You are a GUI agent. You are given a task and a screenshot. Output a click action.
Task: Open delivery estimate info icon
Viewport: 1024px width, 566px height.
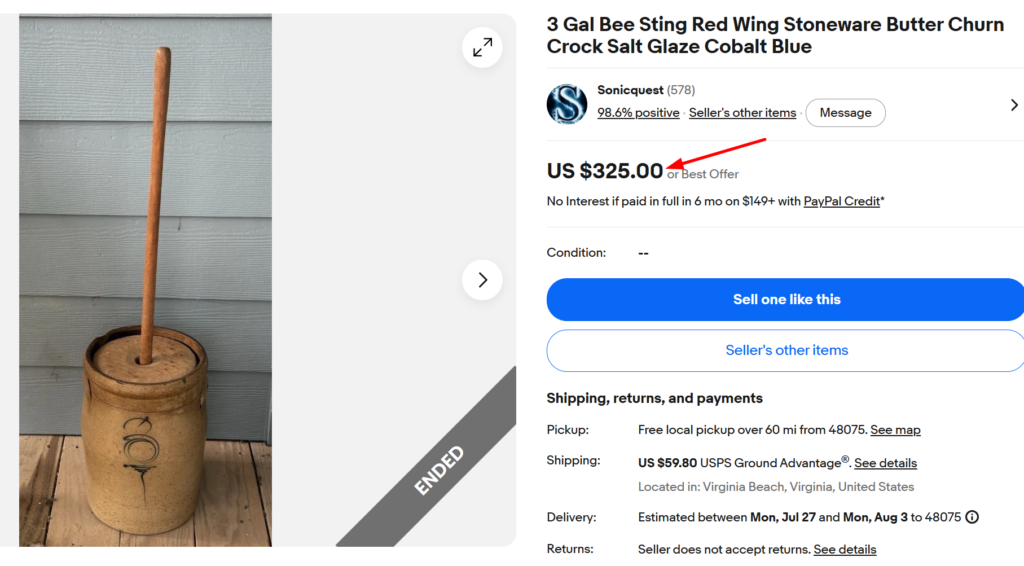pos(972,517)
